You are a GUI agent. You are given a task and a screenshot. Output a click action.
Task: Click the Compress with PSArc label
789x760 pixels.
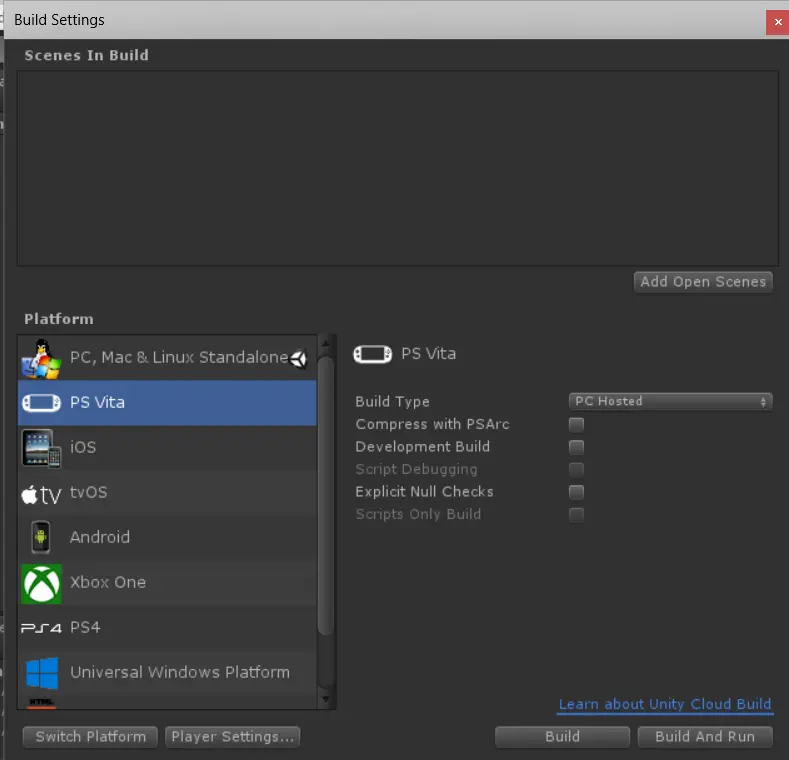[432, 424]
